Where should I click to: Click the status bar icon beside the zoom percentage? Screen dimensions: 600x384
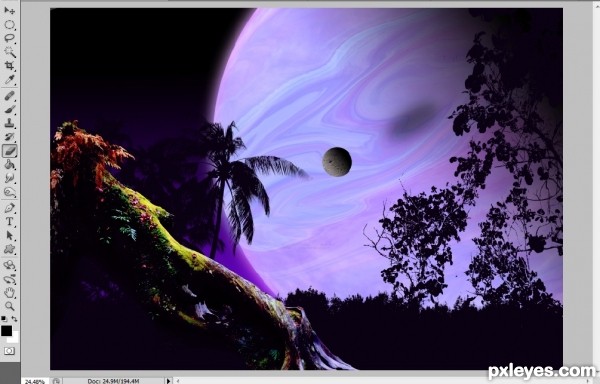[56, 381]
